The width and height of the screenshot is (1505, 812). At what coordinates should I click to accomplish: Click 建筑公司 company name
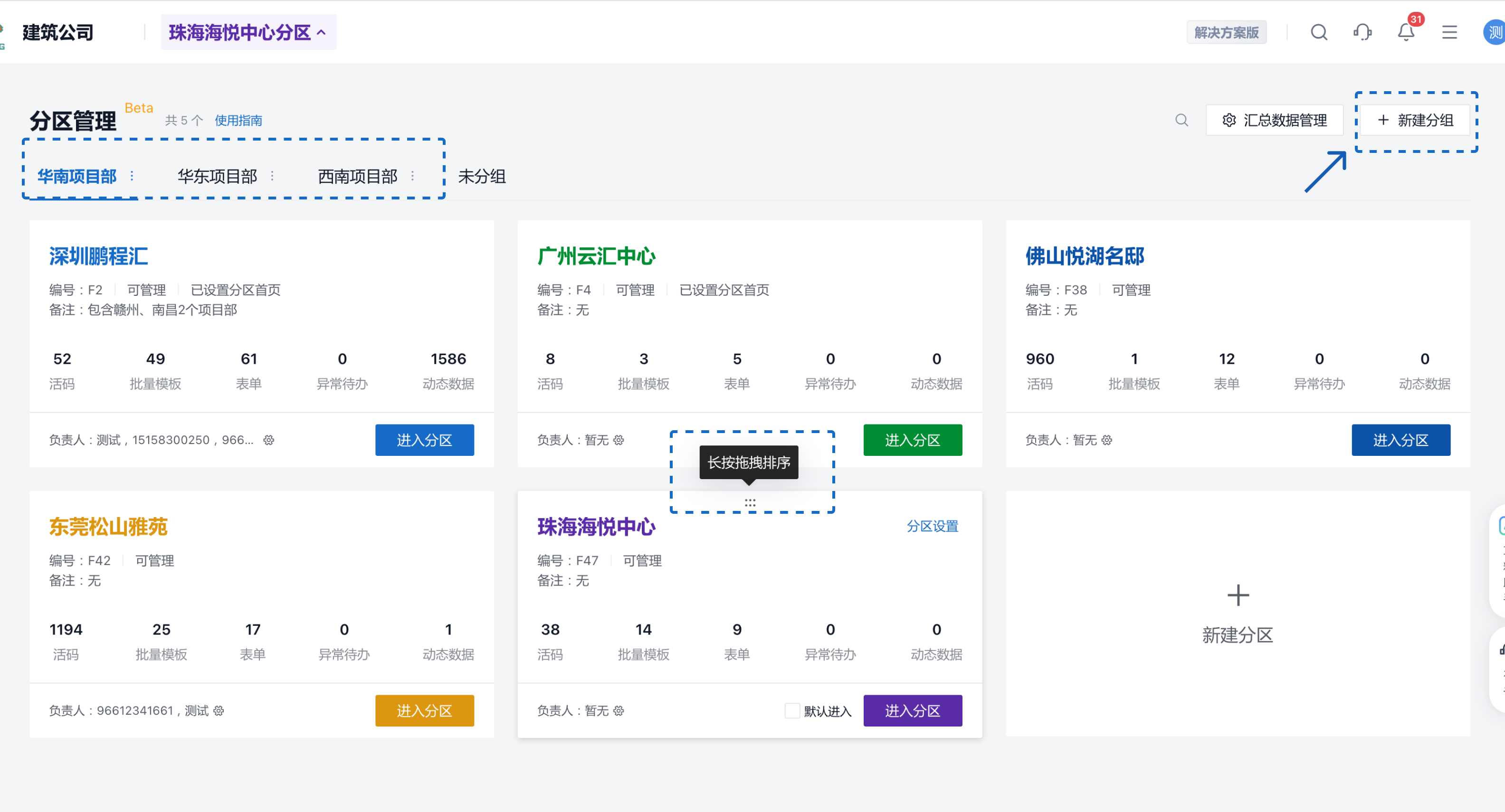pos(58,32)
